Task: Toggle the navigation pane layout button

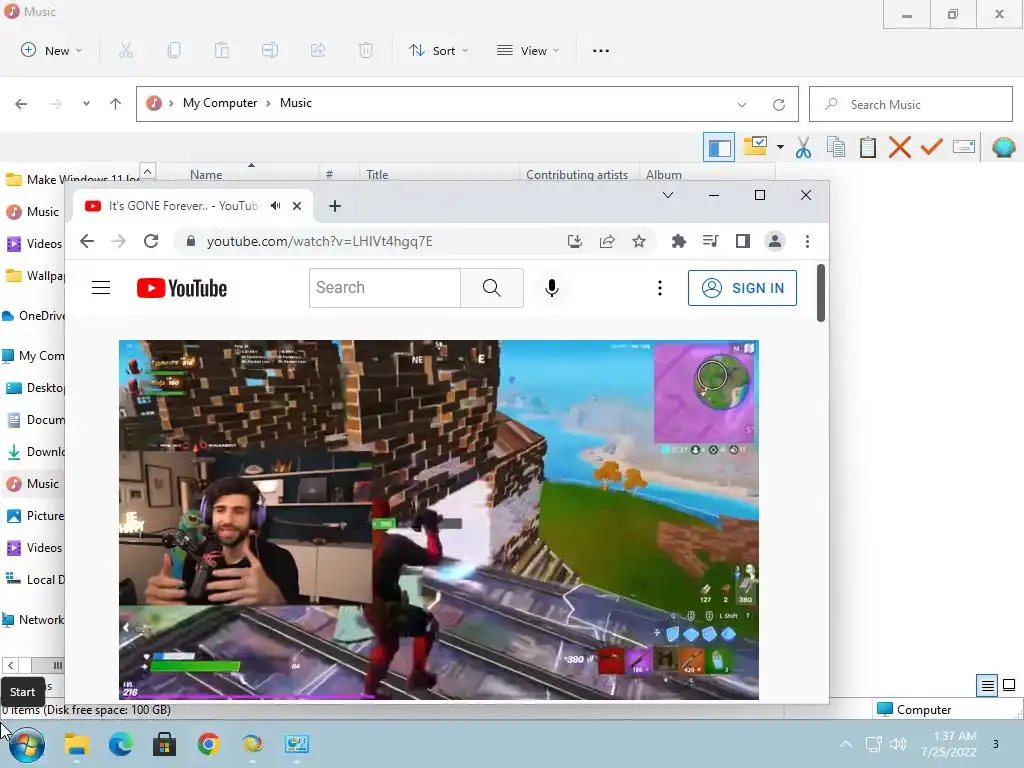Action: coord(719,147)
